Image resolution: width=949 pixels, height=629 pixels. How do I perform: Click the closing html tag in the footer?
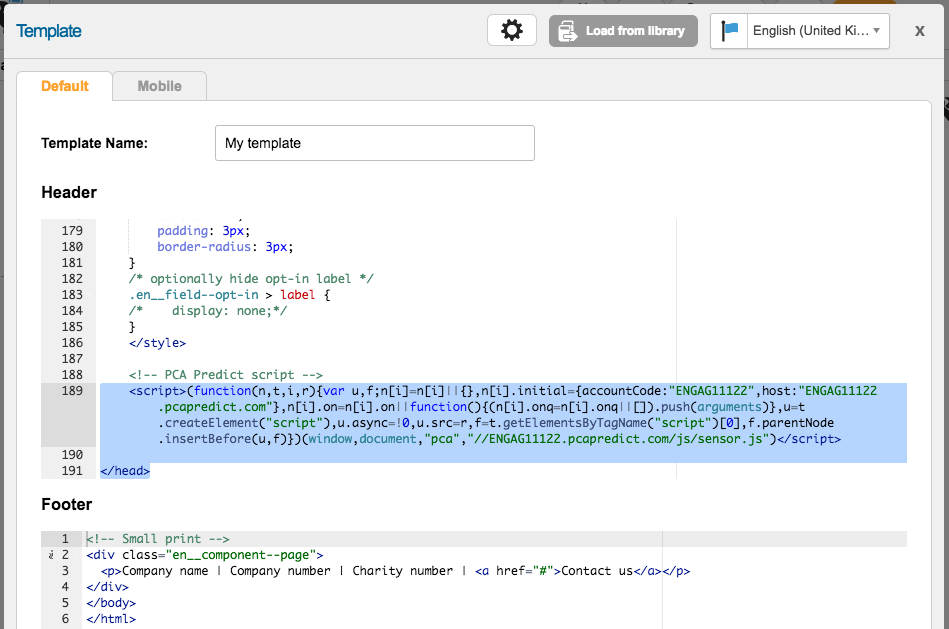click(111, 619)
